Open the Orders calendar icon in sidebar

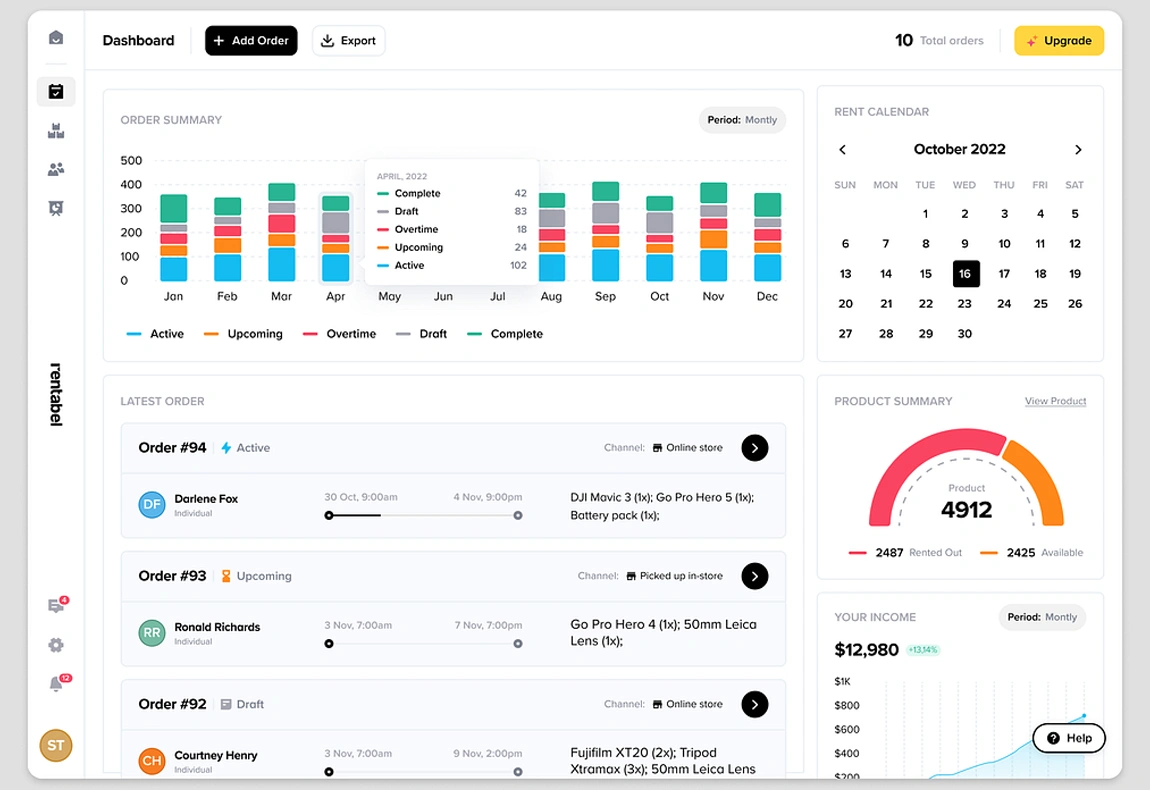pyautogui.click(x=56, y=91)
